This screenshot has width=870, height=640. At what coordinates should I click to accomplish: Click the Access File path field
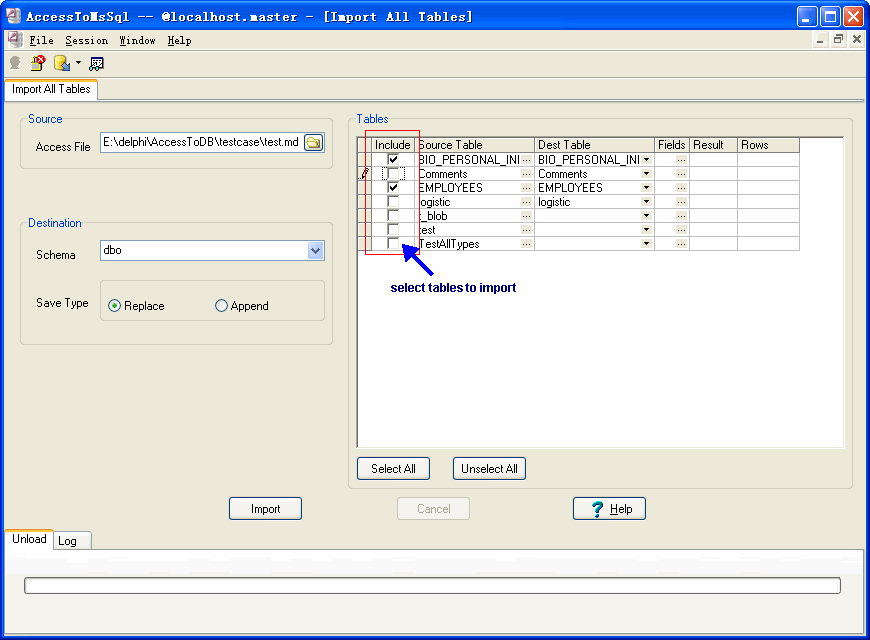tap(201, 143)
